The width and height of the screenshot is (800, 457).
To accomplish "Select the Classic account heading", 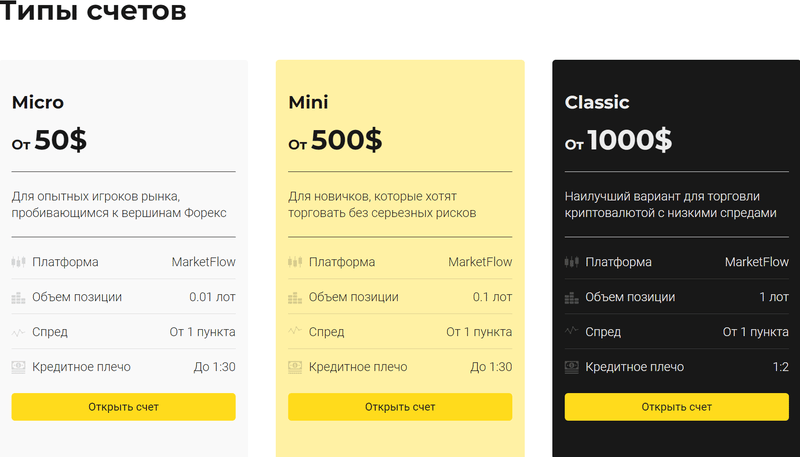I will 597,103.
